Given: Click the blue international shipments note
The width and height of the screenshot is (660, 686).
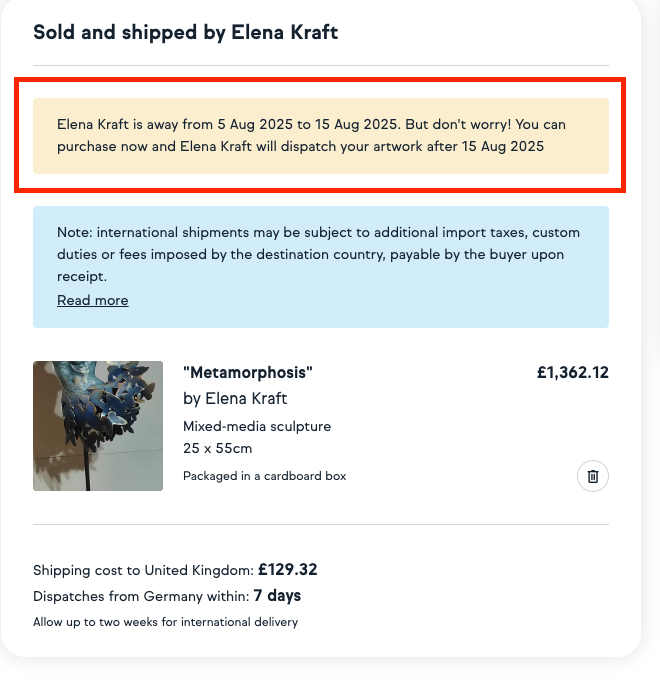Looking at the screenshot, I should pyautogui.click(x=321, y=267).
